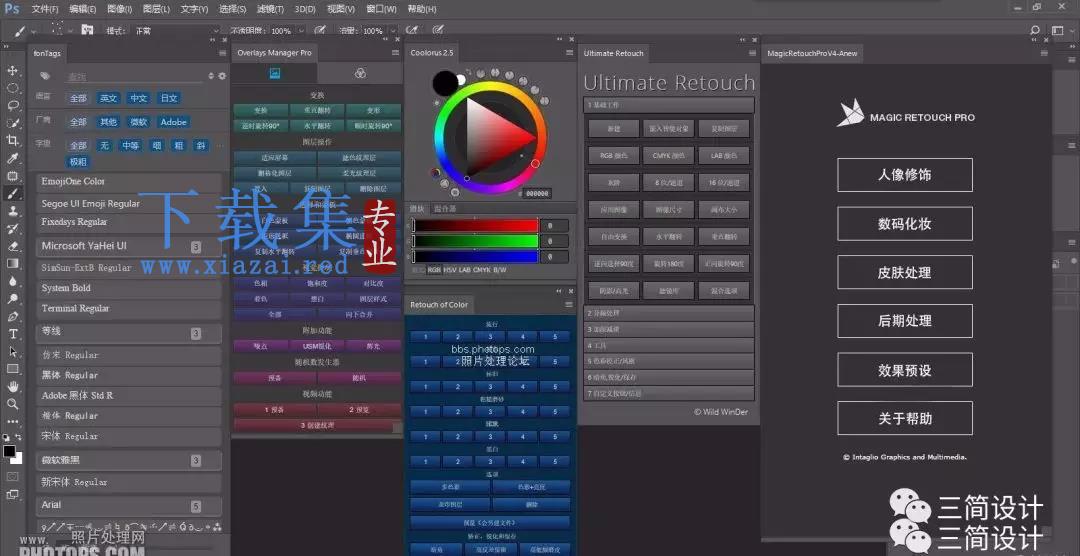Enable airbrush icon after flow field
Screen dimensions: 1080x556
(x=412, y=30)
